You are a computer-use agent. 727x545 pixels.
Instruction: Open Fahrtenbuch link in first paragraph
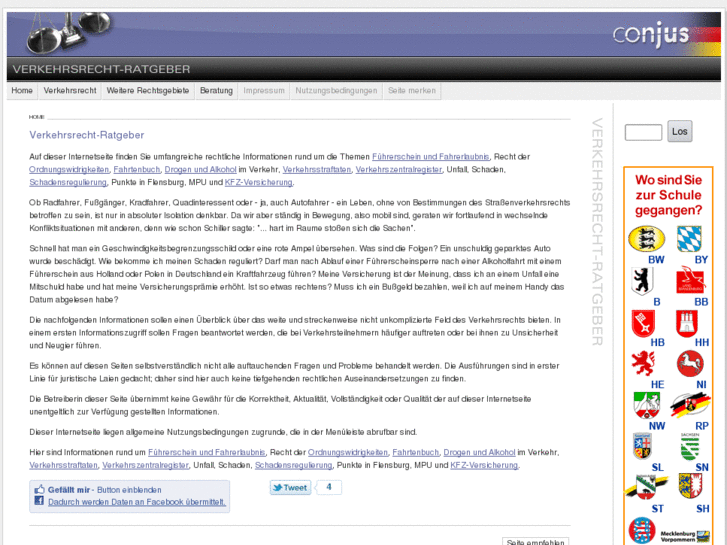coord(137,170)
